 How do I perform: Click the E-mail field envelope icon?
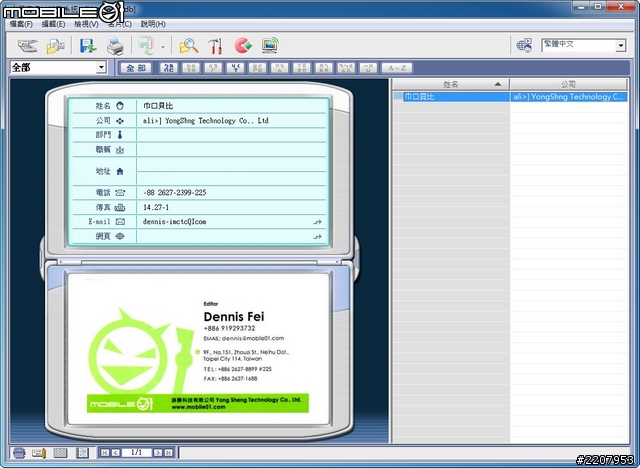(120, 222)
